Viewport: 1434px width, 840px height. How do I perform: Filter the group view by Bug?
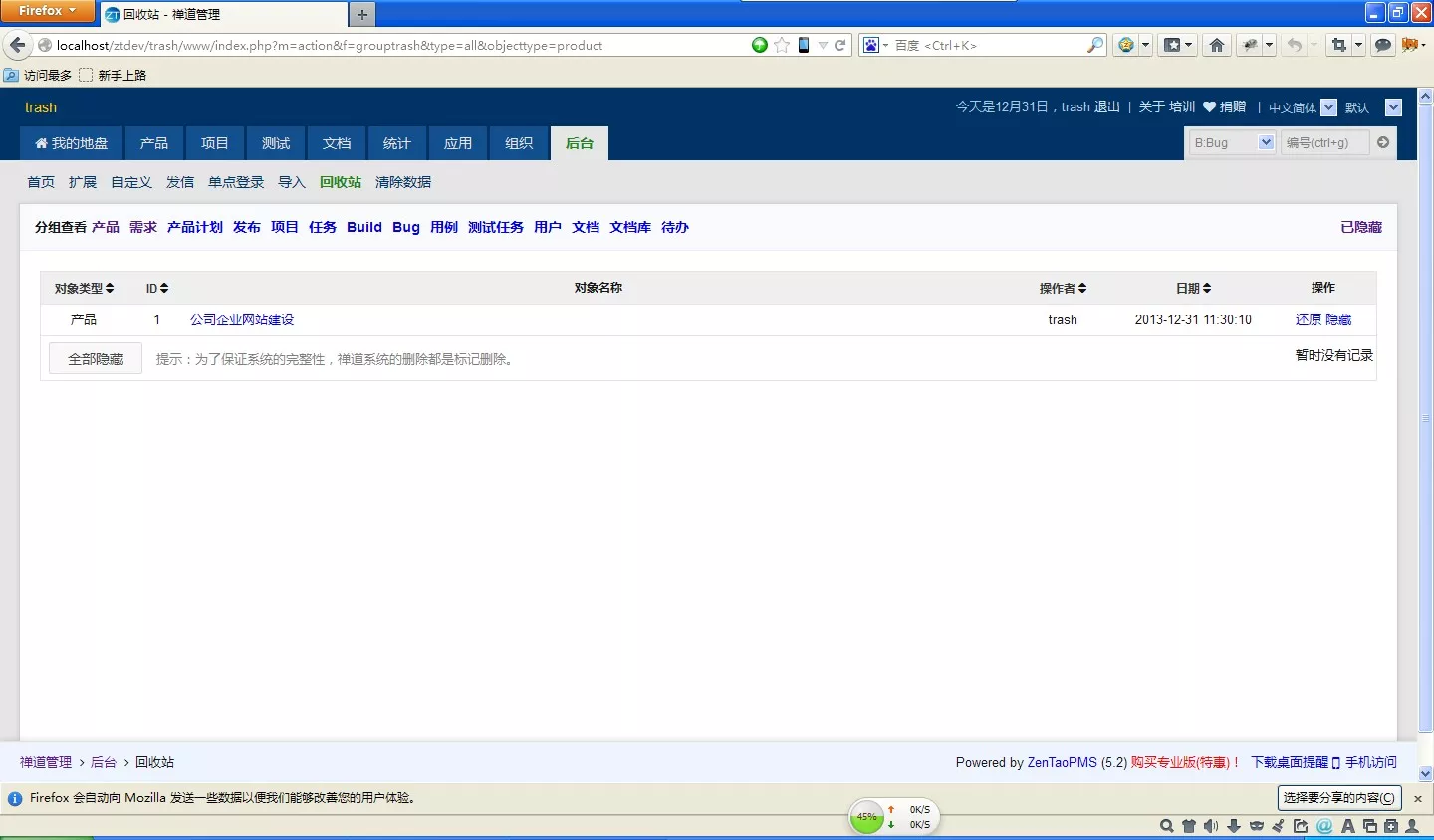click(406, 227)
